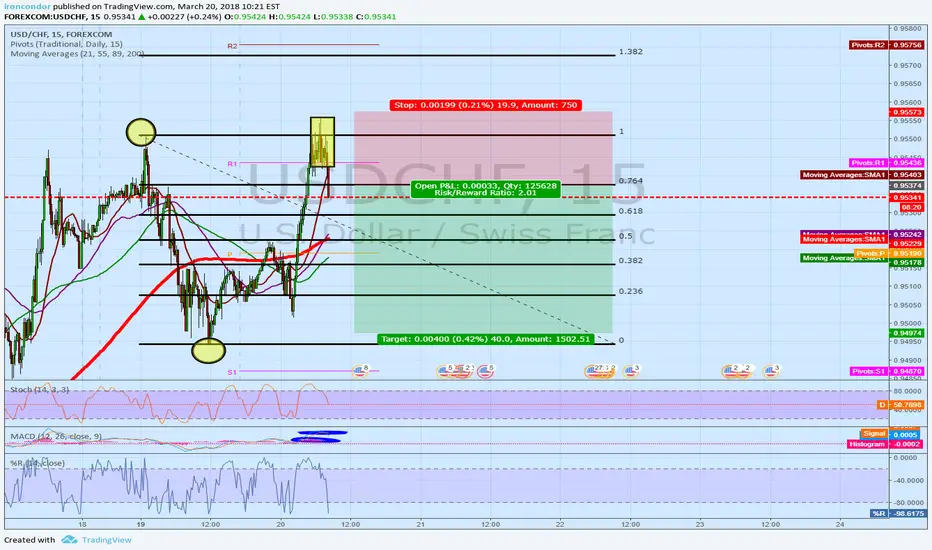Click date 21 on the time axis
Image resolution: width=932 pixels, height=550 pixels.
tap(420, 524)
